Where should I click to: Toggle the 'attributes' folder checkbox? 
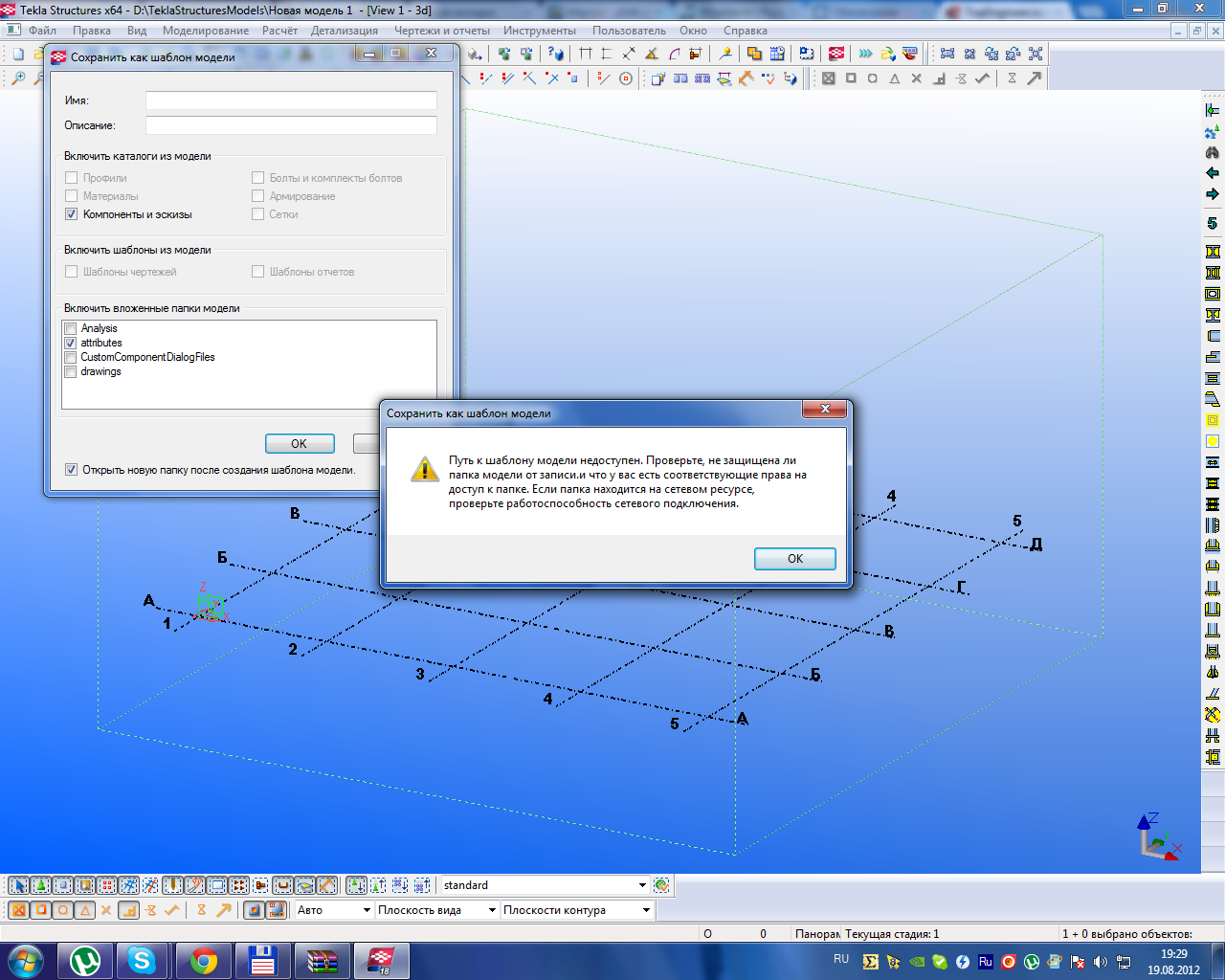pos(71,343)
